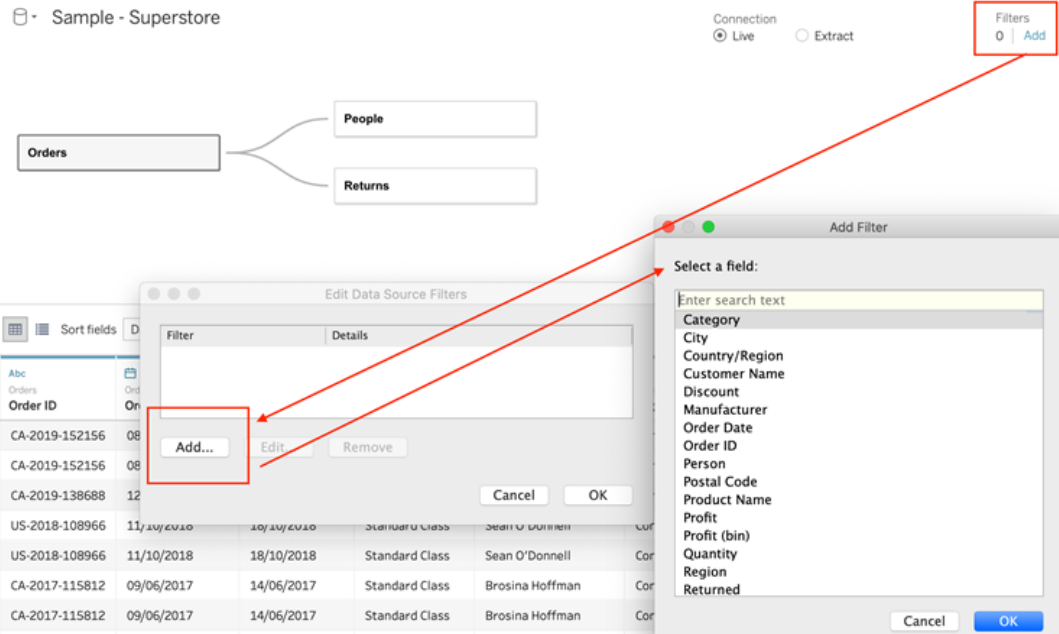Select the Returns table box
This screenshot has width=1059, height=634.
pyautogui.click(x=435, y=186)
